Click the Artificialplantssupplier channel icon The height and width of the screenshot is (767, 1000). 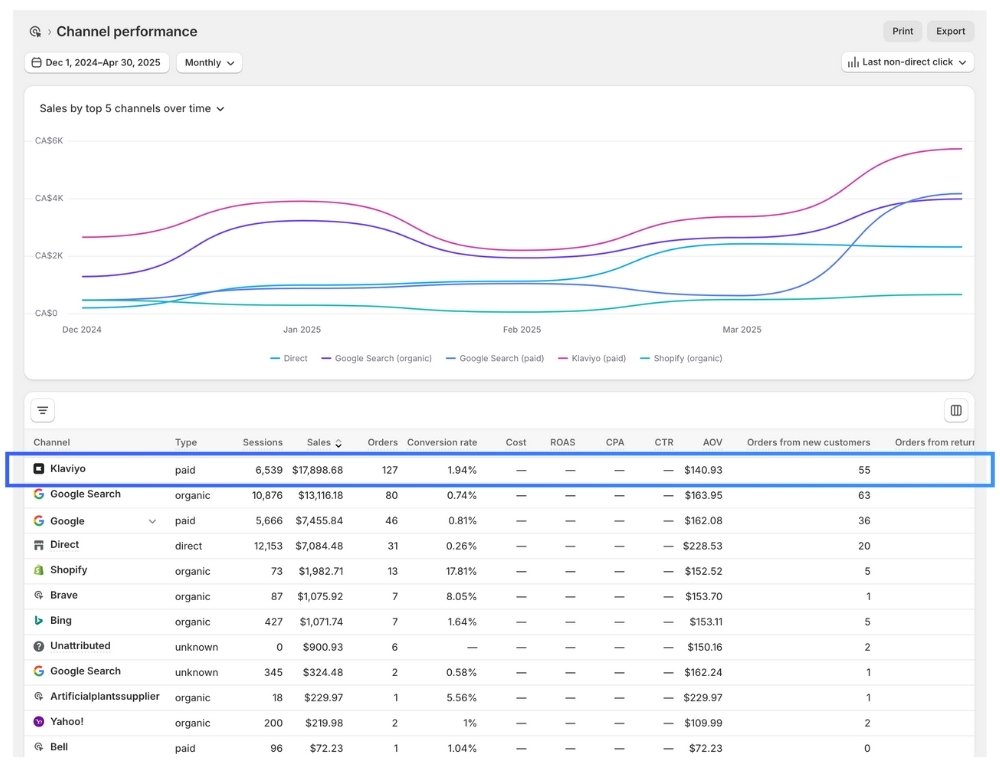click(39, 696)
